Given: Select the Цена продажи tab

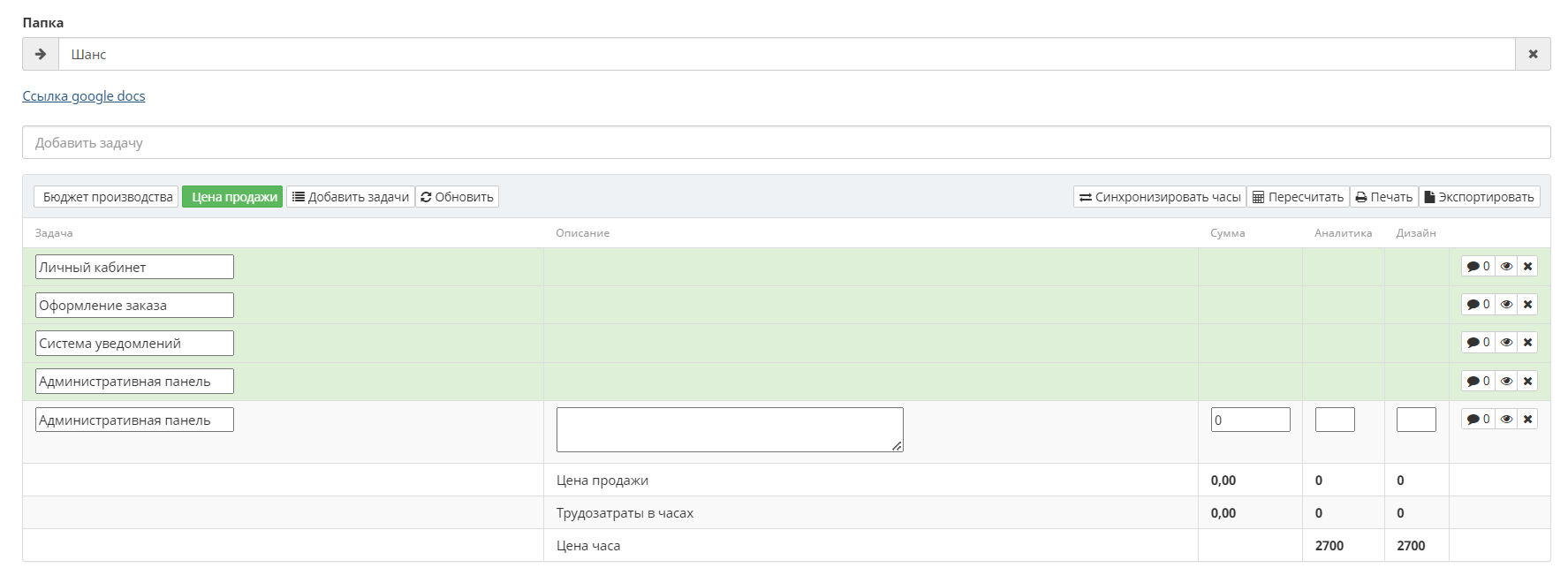Looking at the screenshot, I should 233,197.
